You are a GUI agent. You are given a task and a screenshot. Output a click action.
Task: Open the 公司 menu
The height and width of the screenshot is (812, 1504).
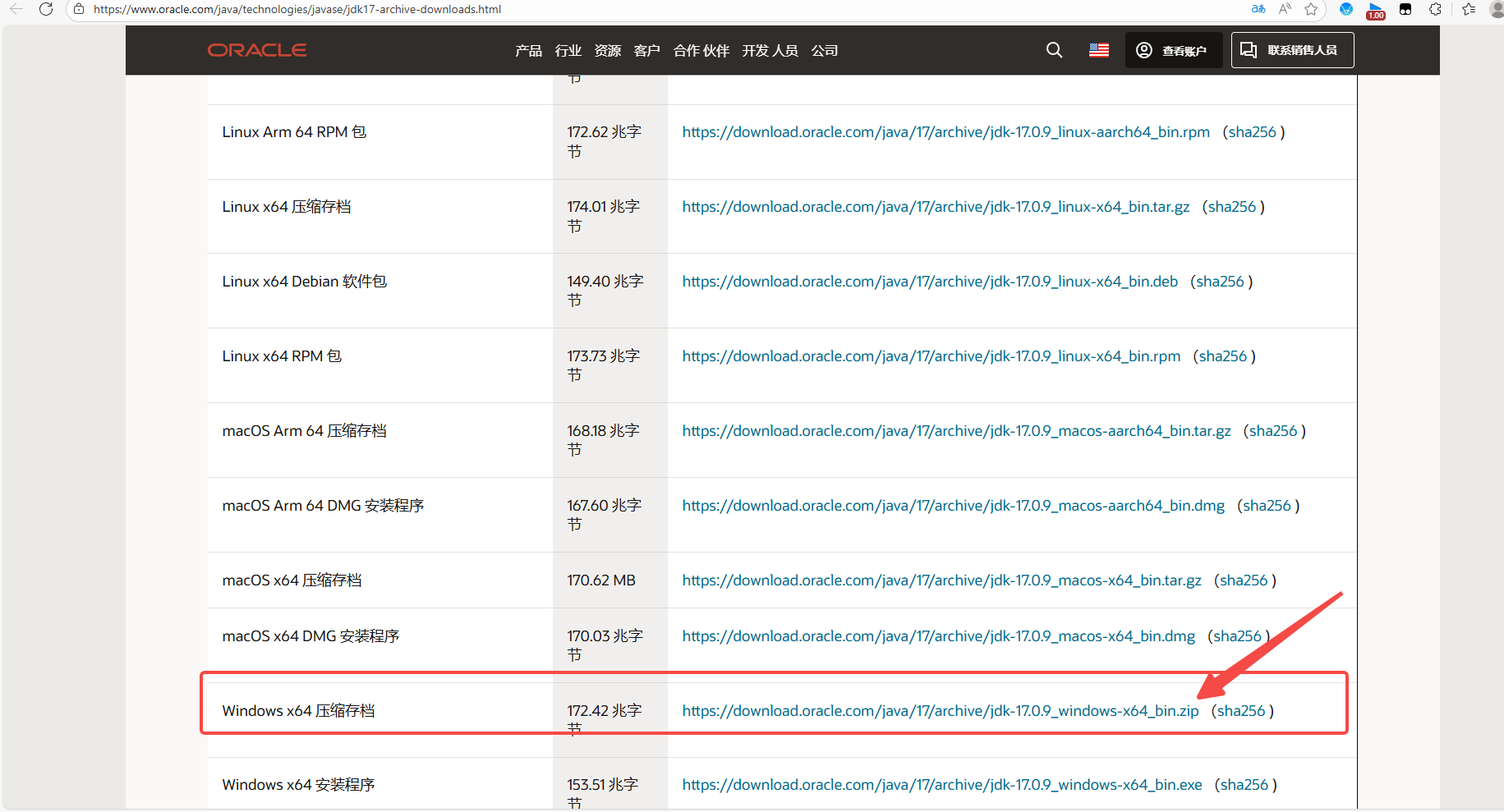point(825,50)
